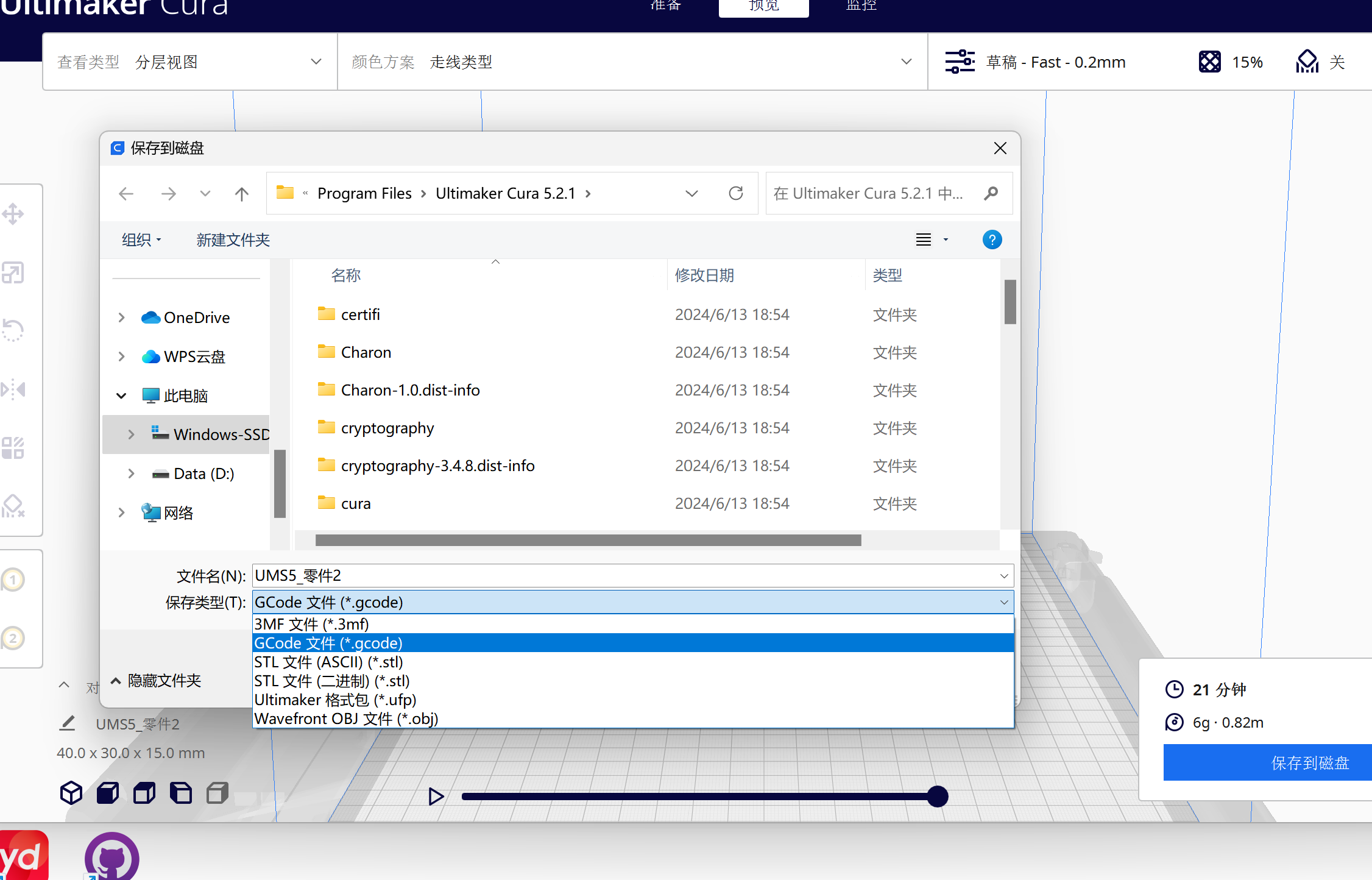
Task: Navigate up one folder level
Action: tap(242, 194)
